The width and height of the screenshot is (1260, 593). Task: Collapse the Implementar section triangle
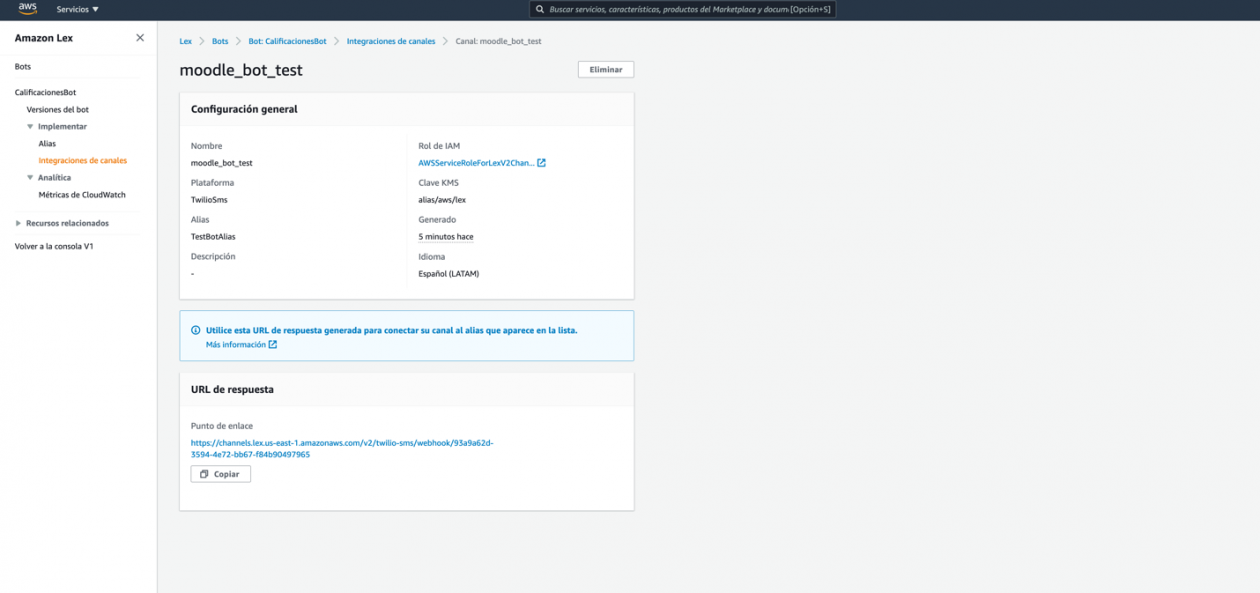point(30,127)
